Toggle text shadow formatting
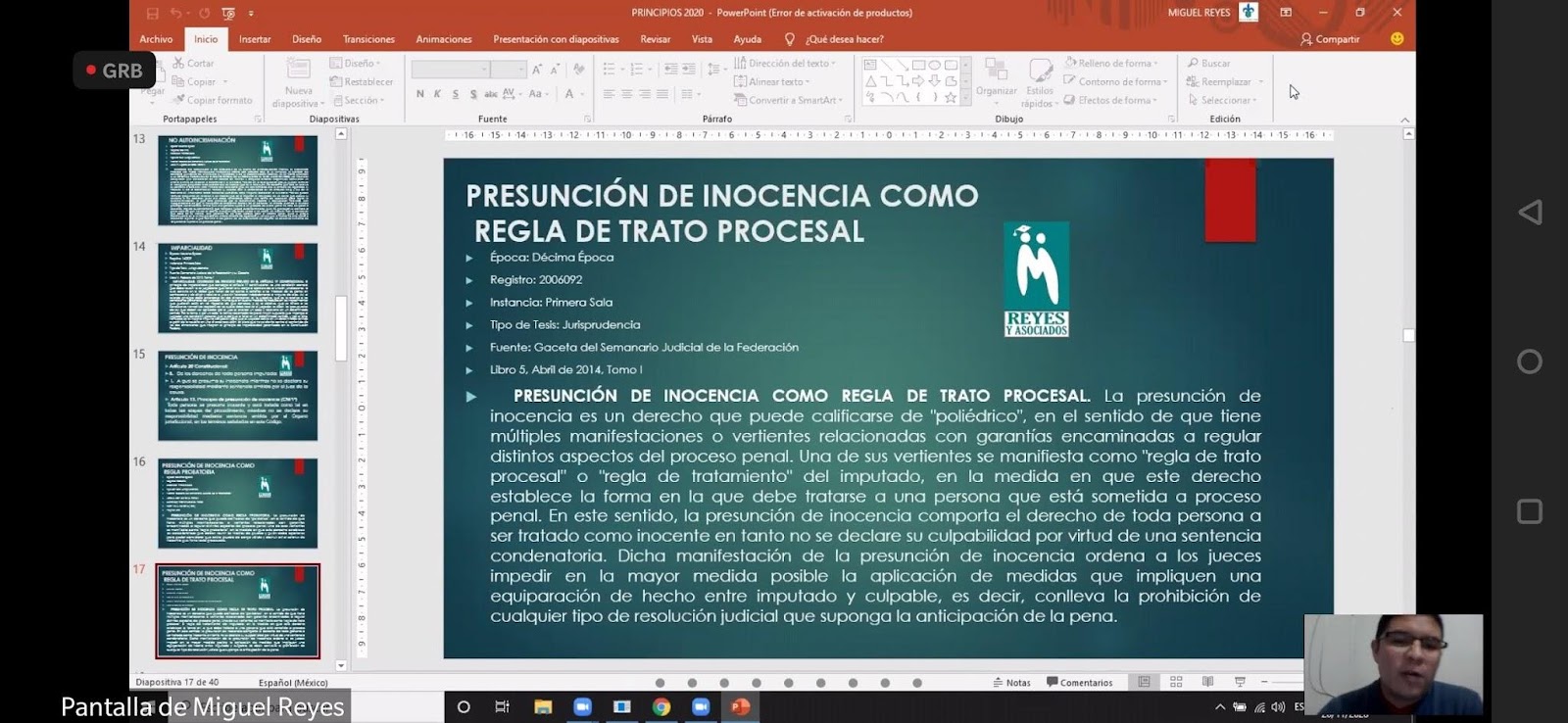 point(473,94)
